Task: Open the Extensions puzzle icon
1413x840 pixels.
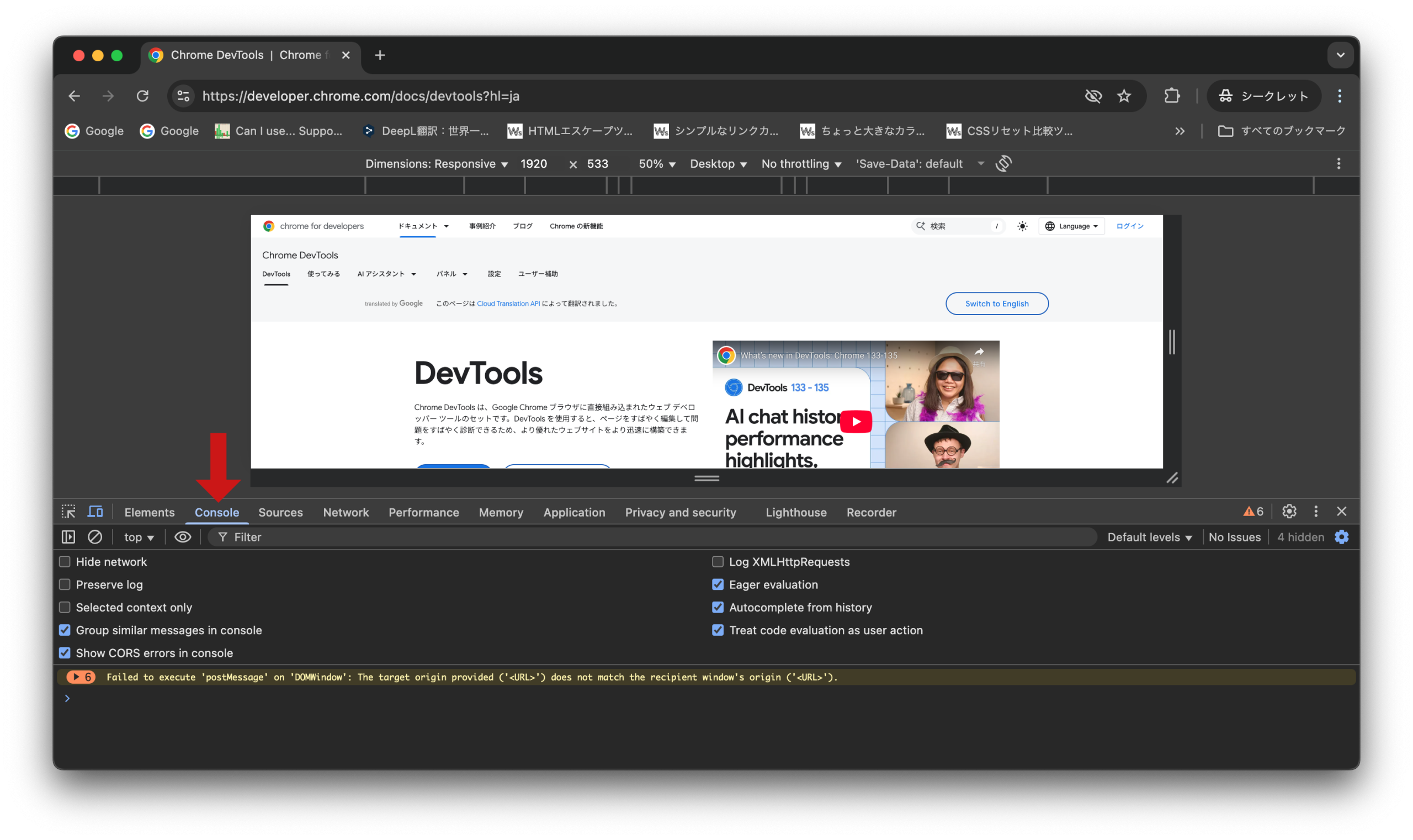Action: tap(1171, 95)
